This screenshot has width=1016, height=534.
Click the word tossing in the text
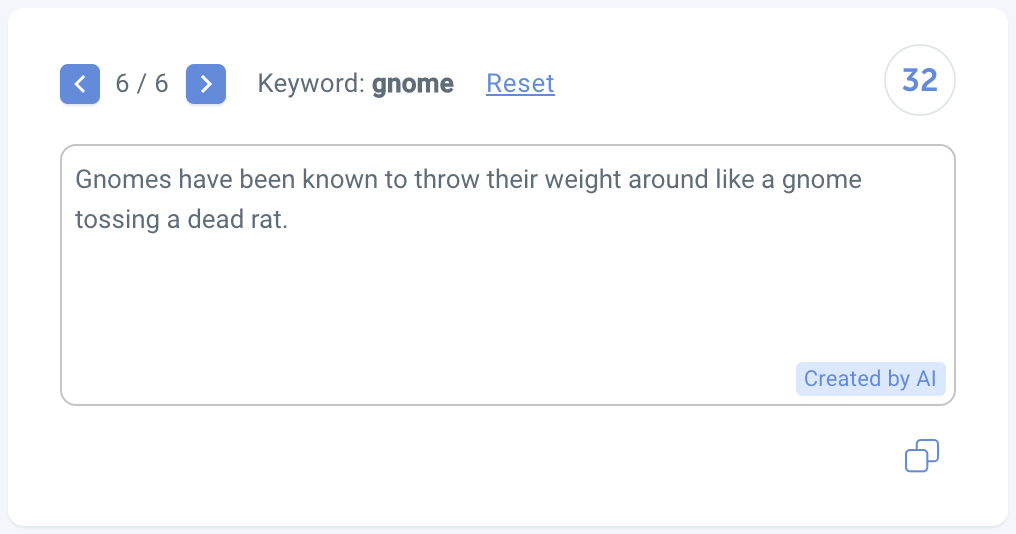coord(117,220)
